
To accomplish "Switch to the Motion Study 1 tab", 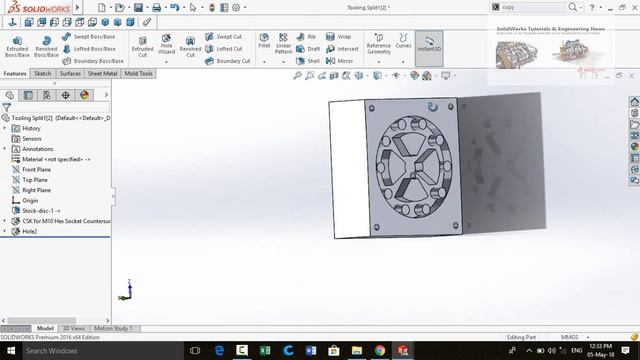I will (113, 328).
